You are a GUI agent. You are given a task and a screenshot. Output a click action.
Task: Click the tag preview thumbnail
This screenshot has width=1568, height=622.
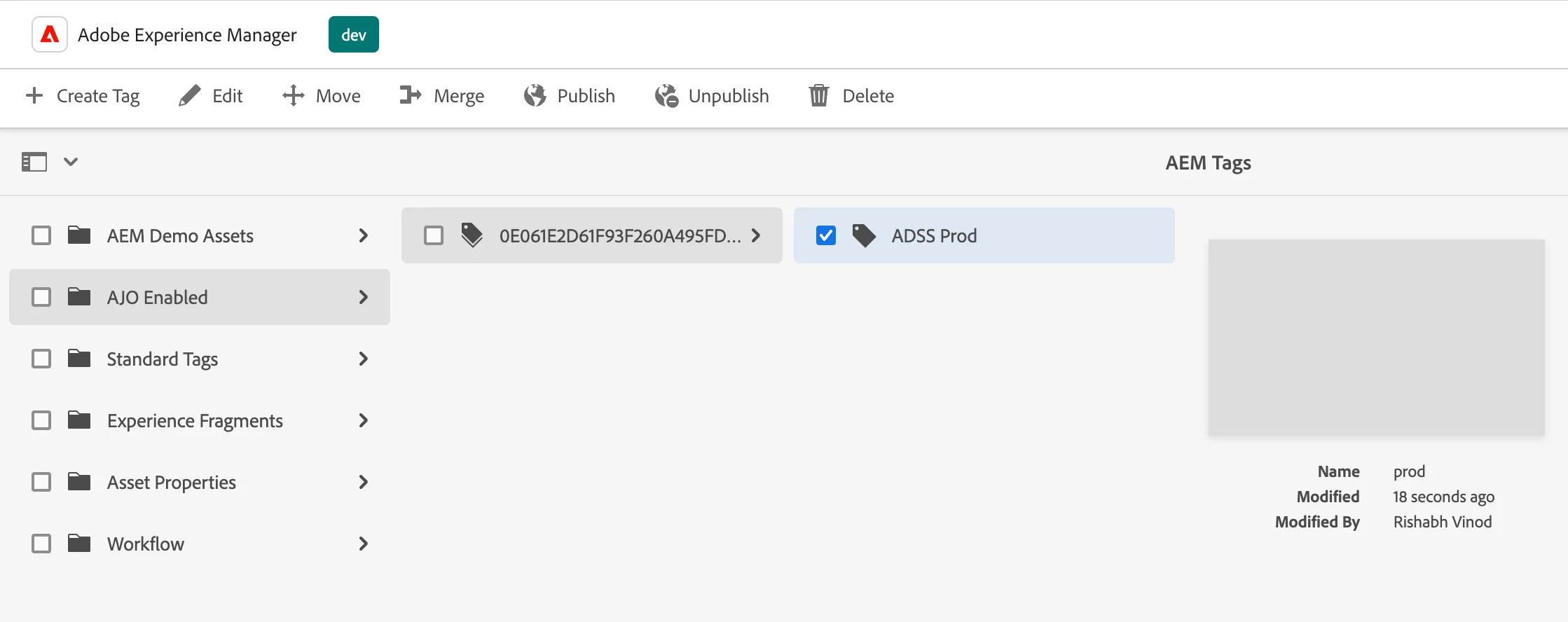1376,338
